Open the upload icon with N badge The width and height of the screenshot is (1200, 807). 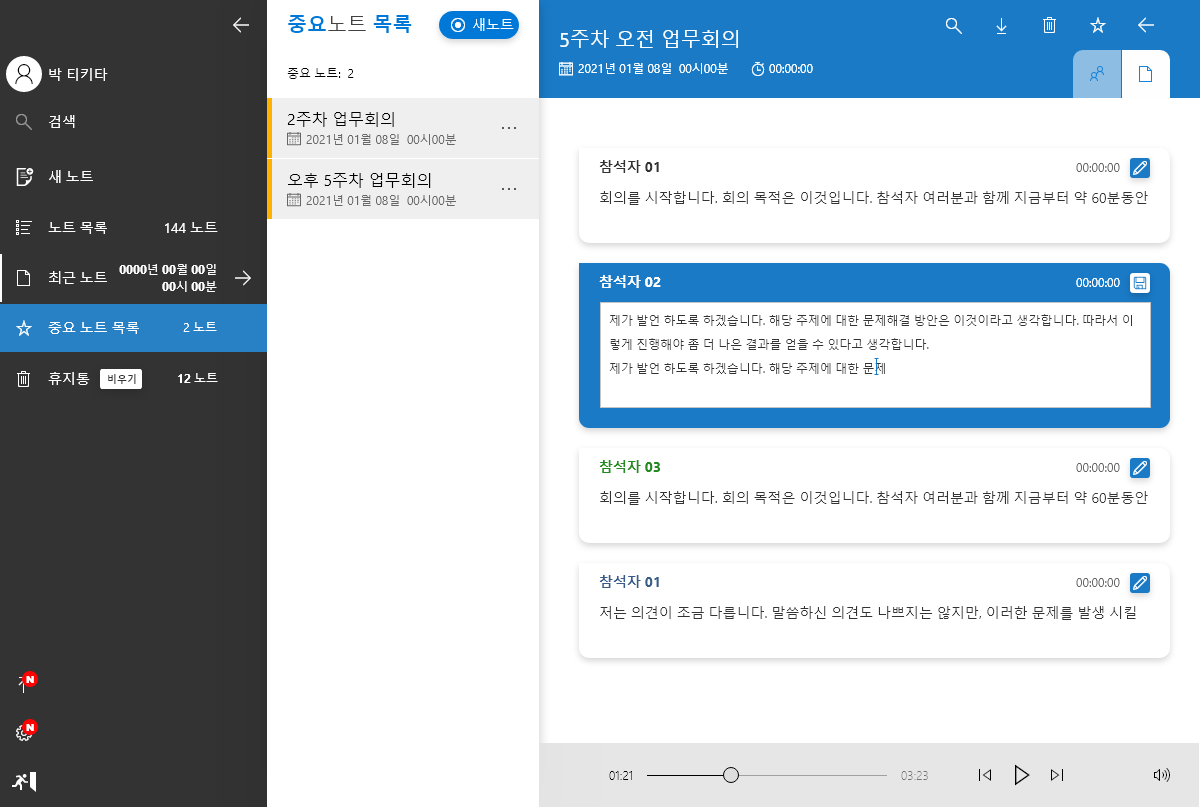pyautogui.click(x=25, y=683)
